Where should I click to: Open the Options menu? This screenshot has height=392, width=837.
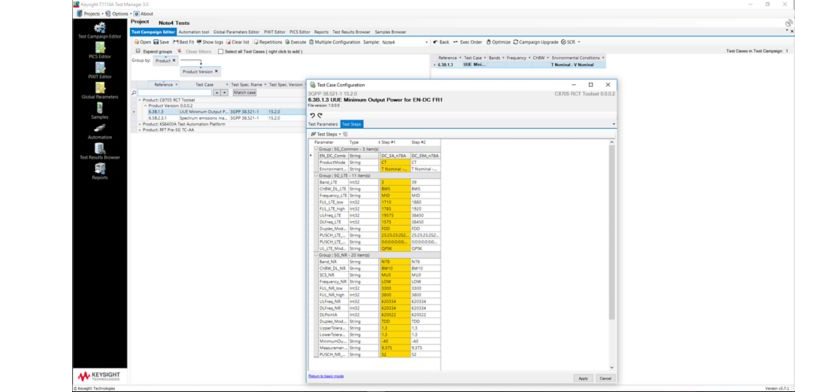click(117, 13)
